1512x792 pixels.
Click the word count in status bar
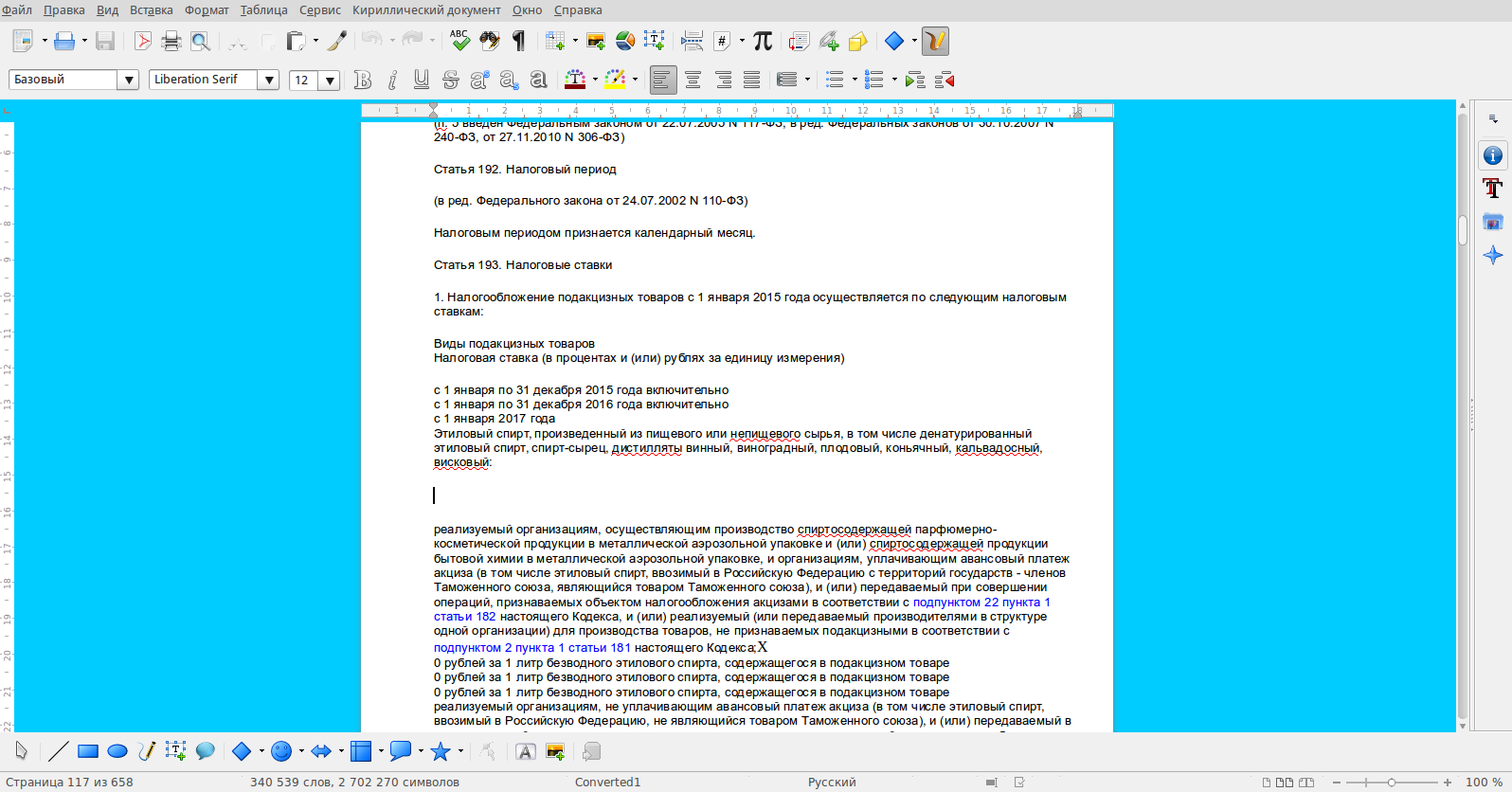[x=355, y=783]
